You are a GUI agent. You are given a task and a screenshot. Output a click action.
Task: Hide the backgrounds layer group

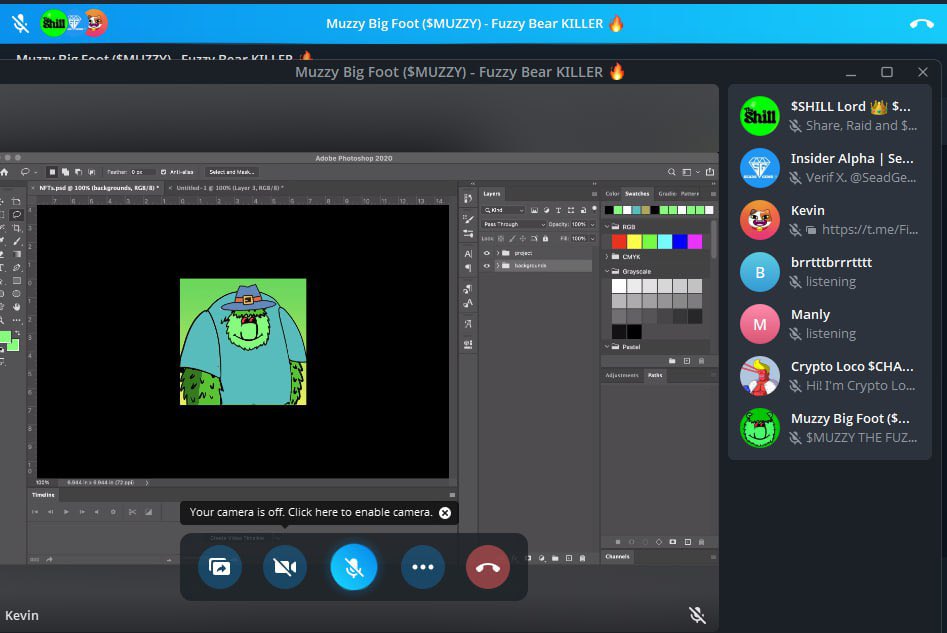tap(487, 266)
